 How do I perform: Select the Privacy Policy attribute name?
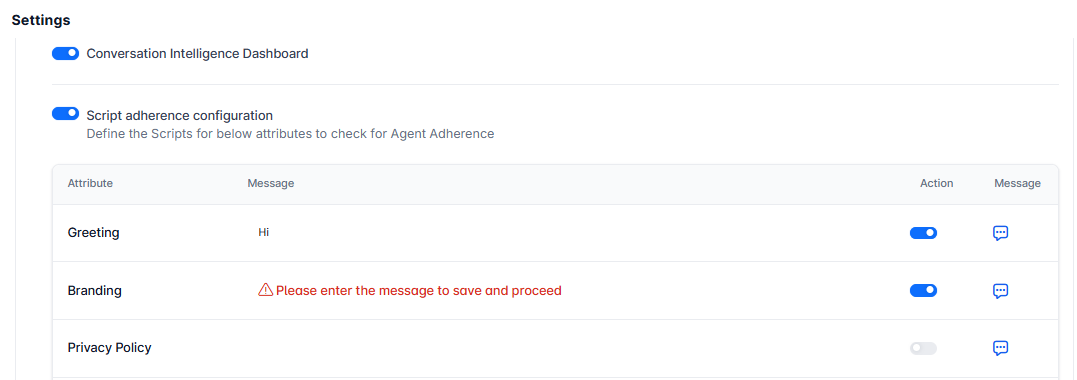pos(109,348)
